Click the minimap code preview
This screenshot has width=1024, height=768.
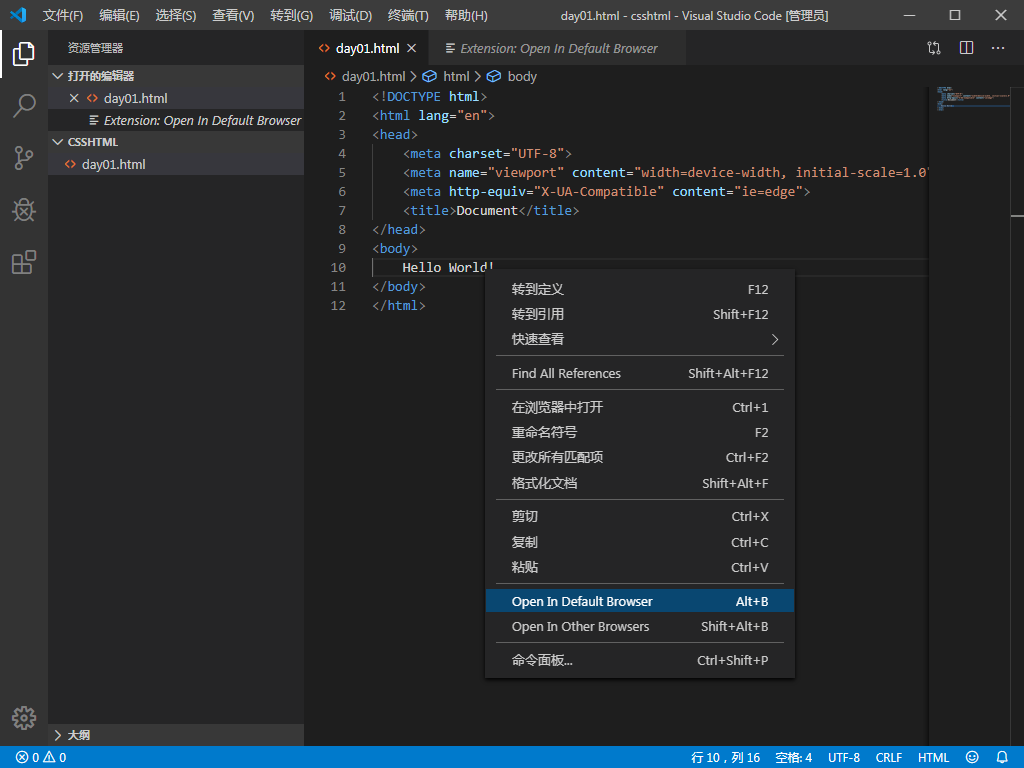point(973,98)
